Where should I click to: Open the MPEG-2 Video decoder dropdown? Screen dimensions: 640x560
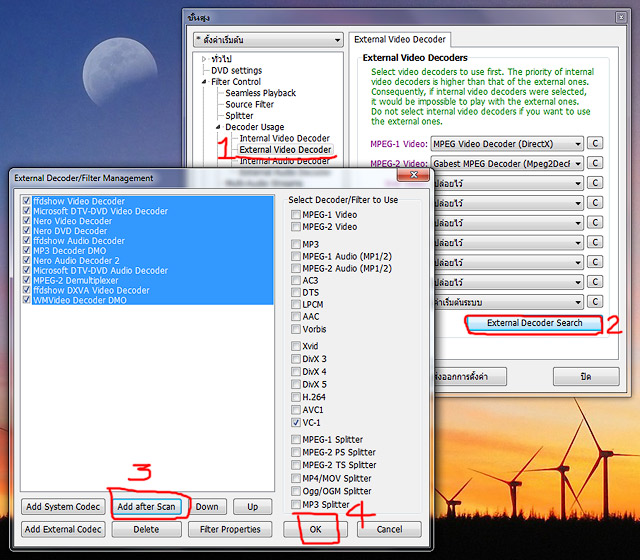click(x=507, y=164)
